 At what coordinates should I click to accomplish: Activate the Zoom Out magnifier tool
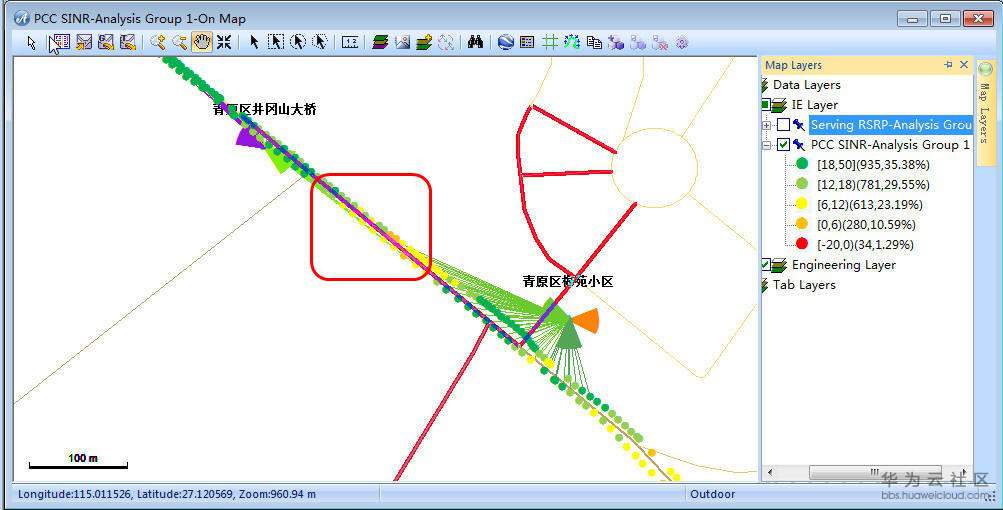pos(180,43)
